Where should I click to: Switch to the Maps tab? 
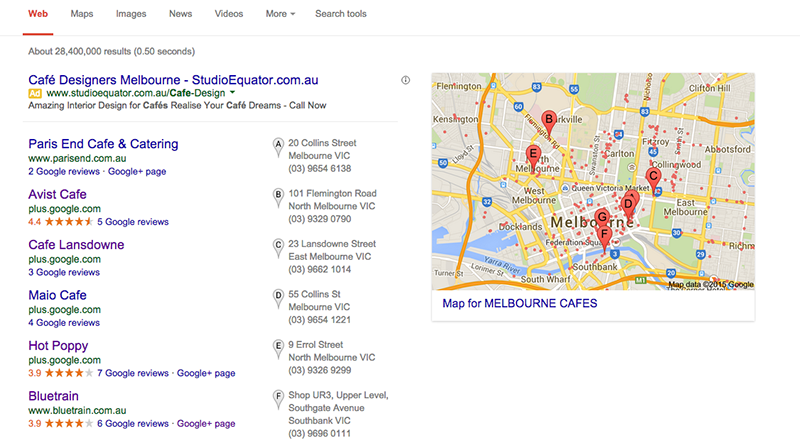82,14
